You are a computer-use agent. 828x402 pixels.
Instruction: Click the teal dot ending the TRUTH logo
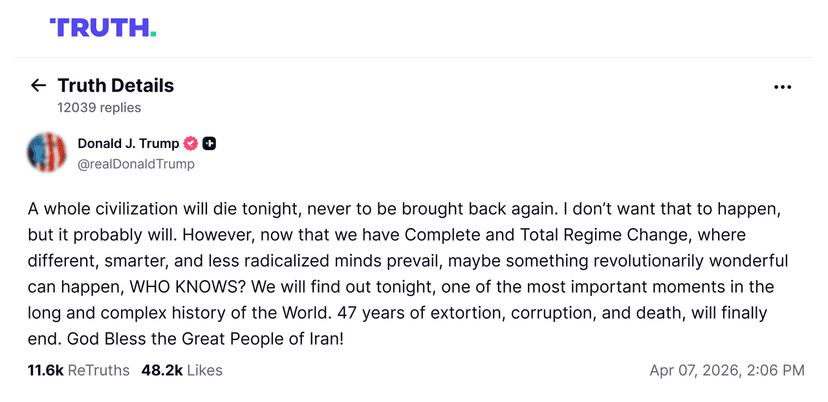click(153, 34)
